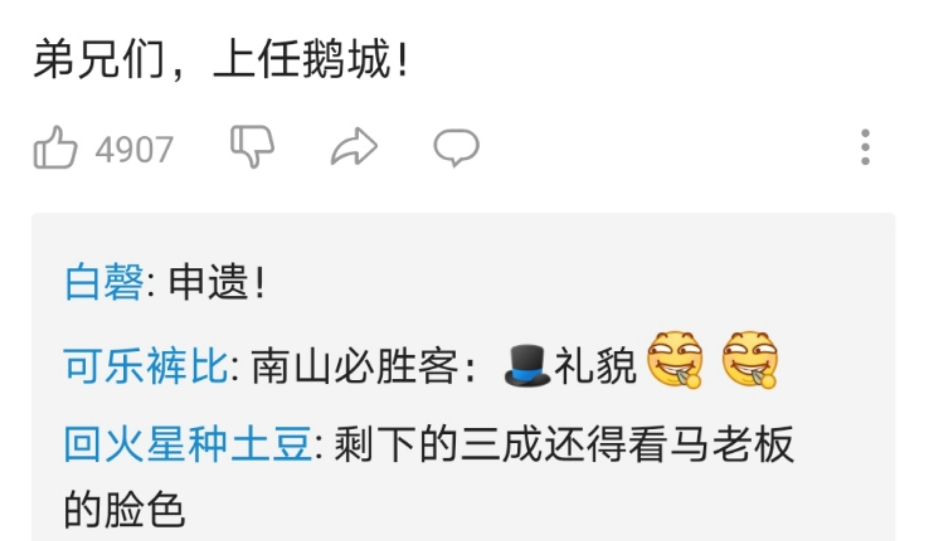Screen dimensions: 931x541
Task: Tap the reply text 南山必胜客
Action: [354, 365]
